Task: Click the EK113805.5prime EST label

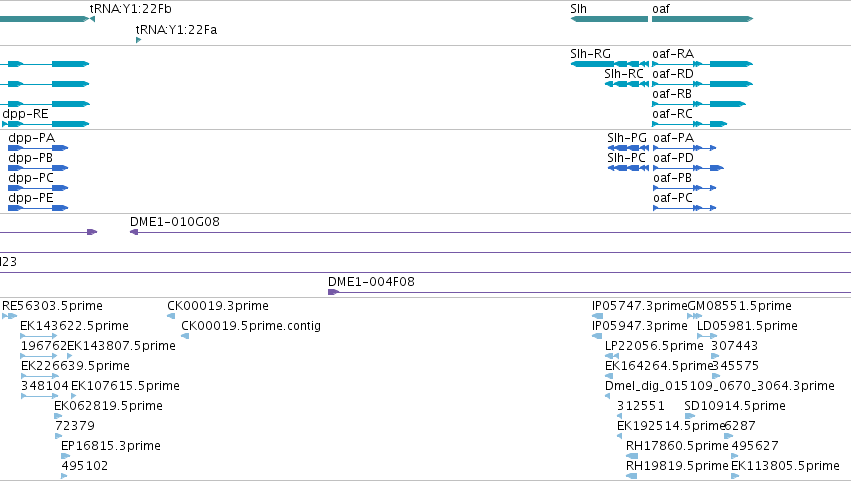Action: tap(785, 466)
